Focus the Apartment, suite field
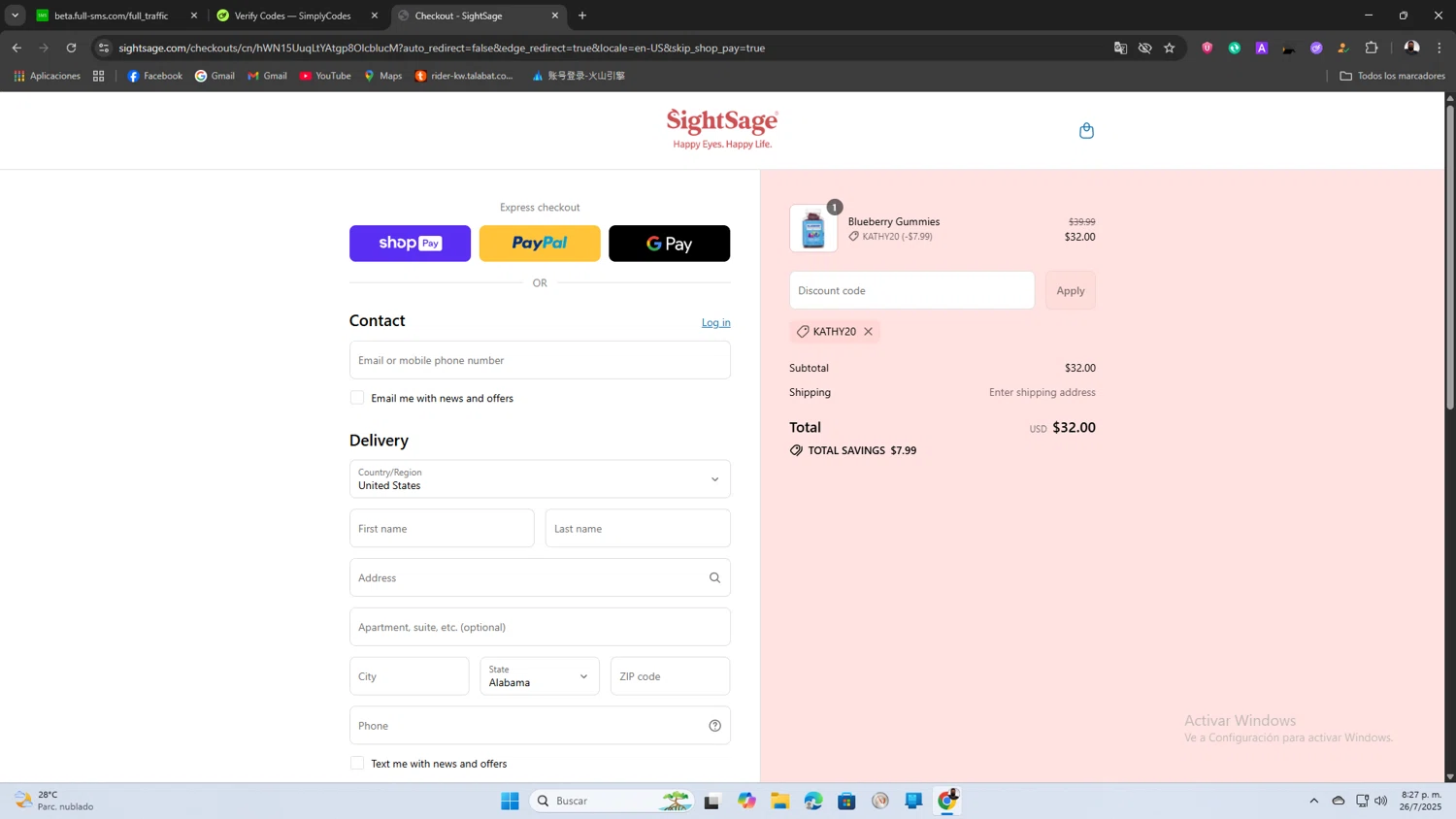The width and height of the screenshot is (1456, 819). pyautogui.click(x=540, y=628)
